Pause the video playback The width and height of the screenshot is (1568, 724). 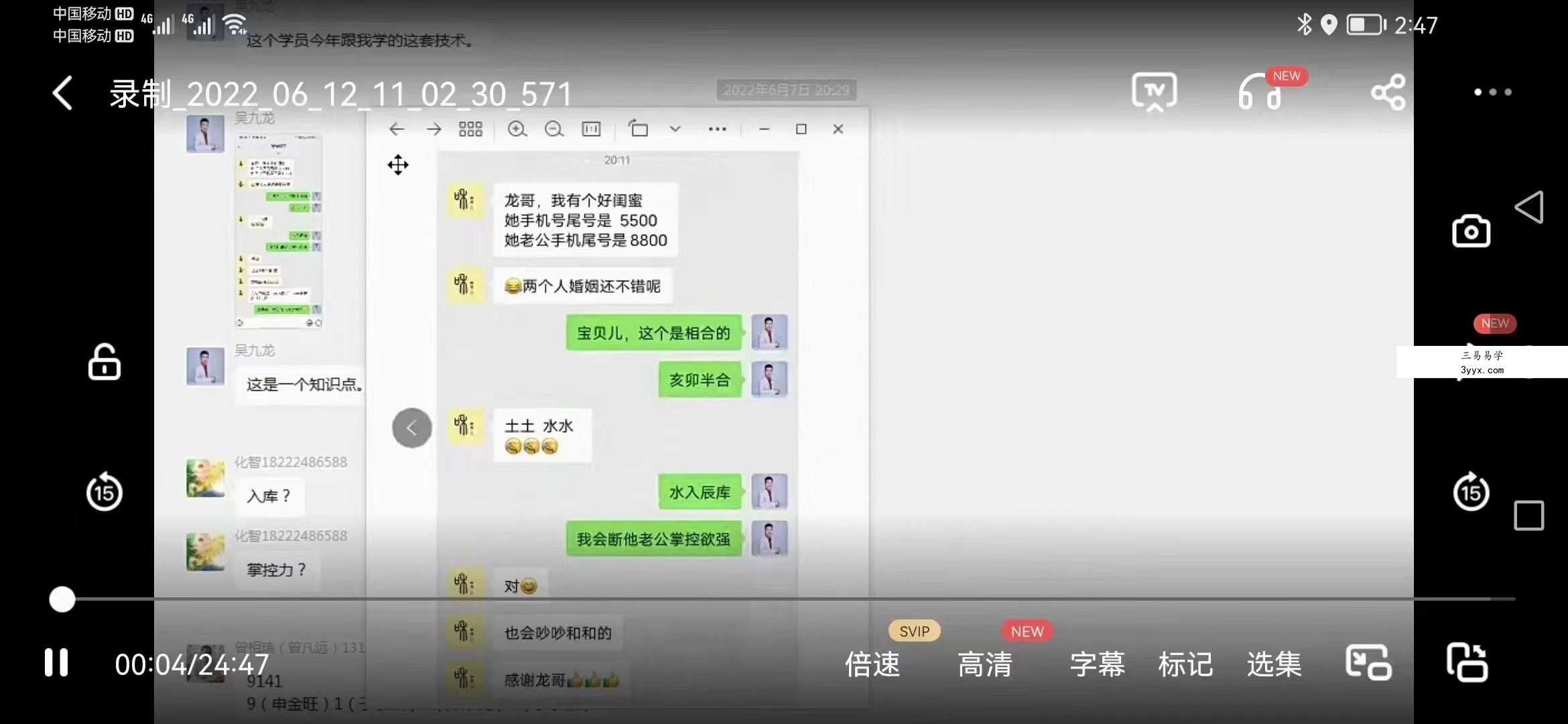click(56, 662)
